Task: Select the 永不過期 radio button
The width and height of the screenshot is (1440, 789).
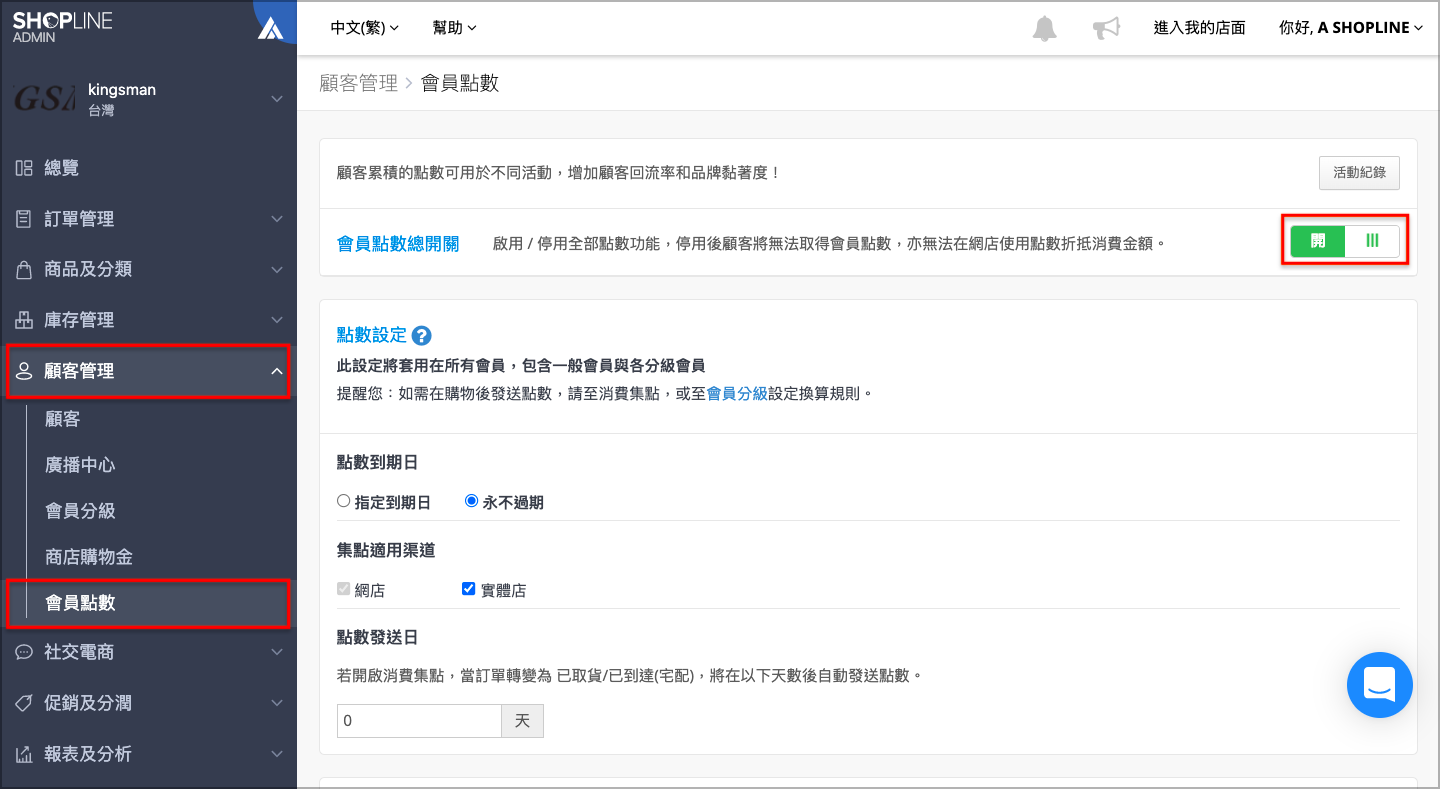Action: click(x=472, y=501)
